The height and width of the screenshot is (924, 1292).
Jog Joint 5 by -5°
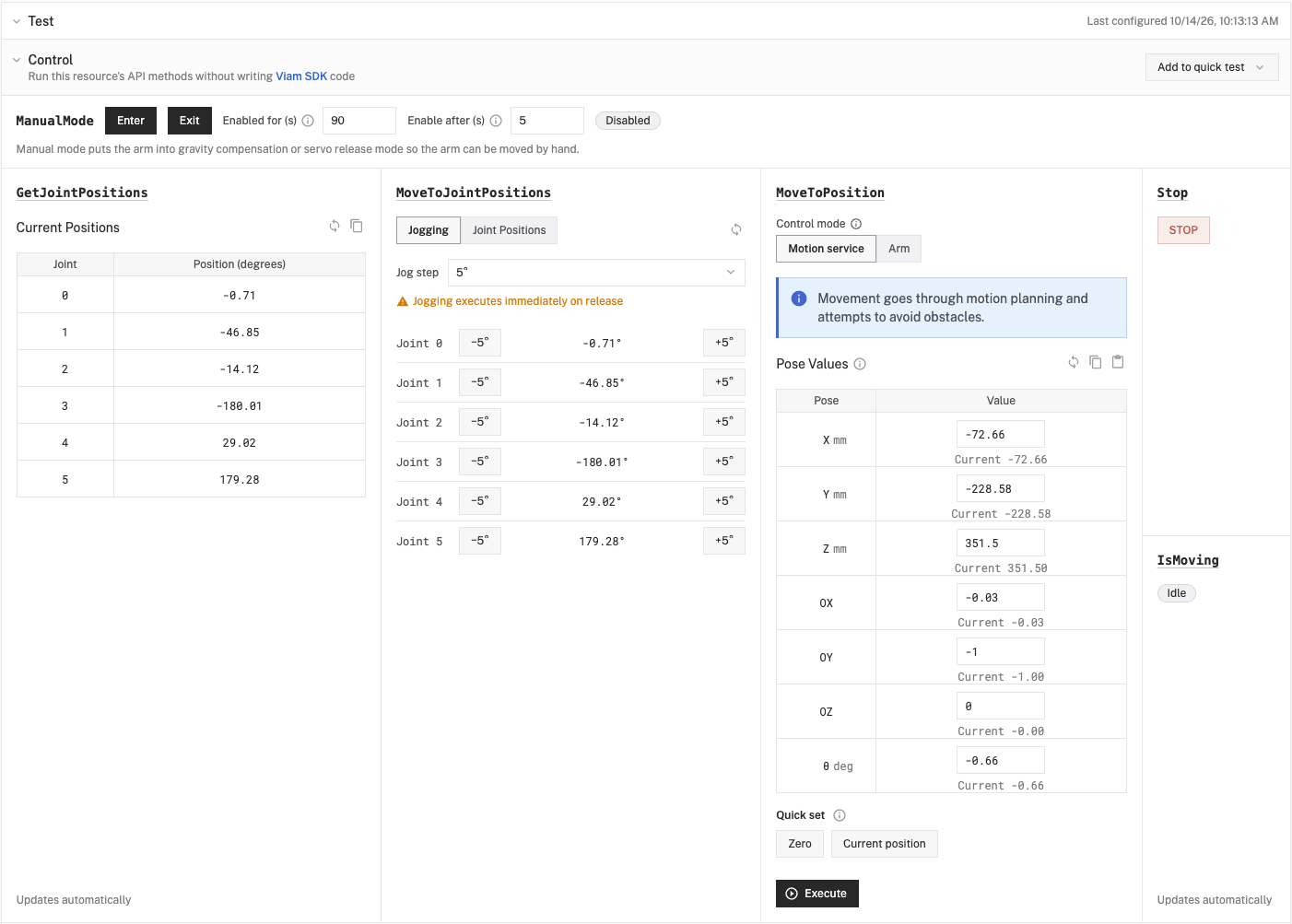(480, 541)
